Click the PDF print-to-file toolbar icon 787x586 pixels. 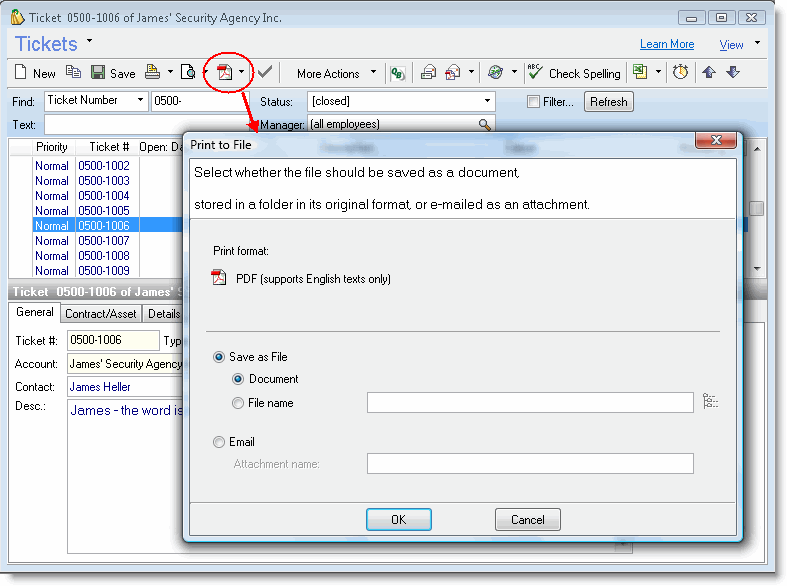tap(225, 73)
